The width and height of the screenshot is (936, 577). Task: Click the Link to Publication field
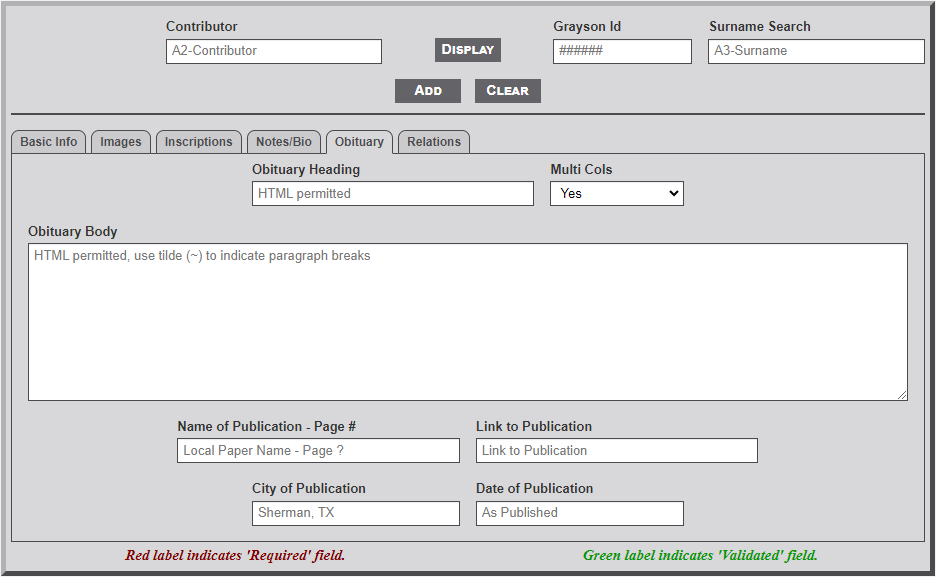(x=616, y=451)
